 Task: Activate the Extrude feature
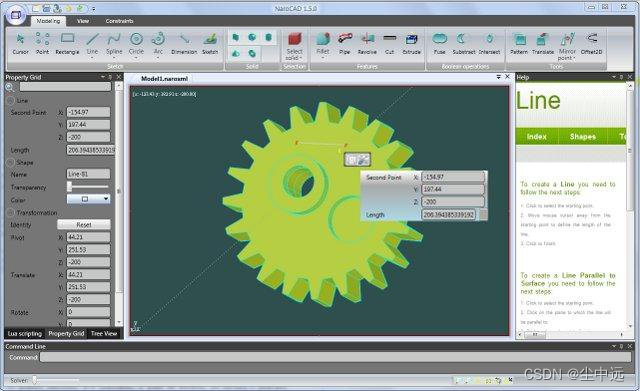click(x=411, y=44)
